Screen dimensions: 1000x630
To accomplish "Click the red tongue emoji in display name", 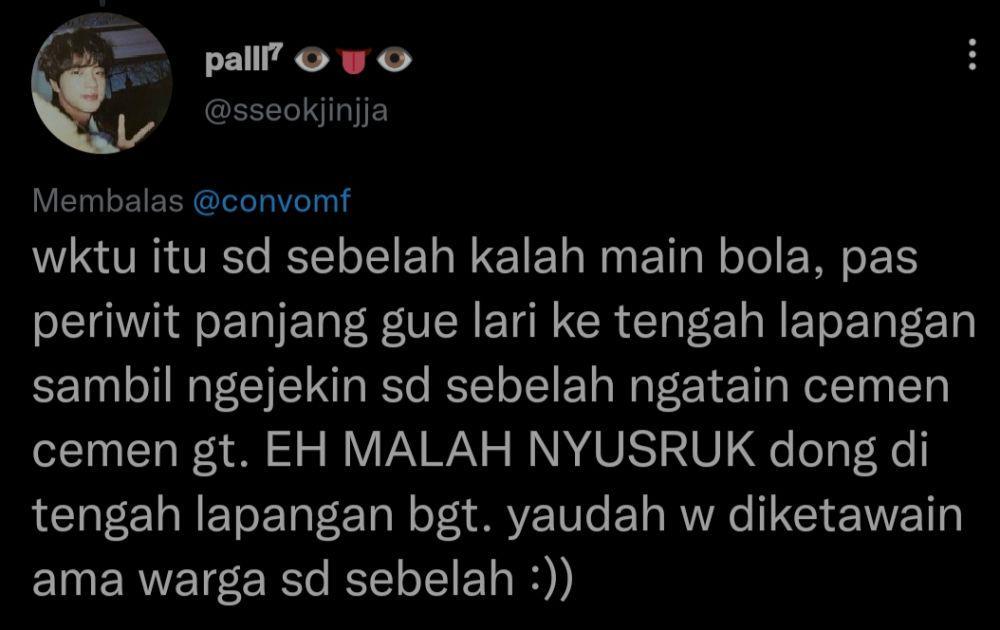I will [x=353, y=61].
